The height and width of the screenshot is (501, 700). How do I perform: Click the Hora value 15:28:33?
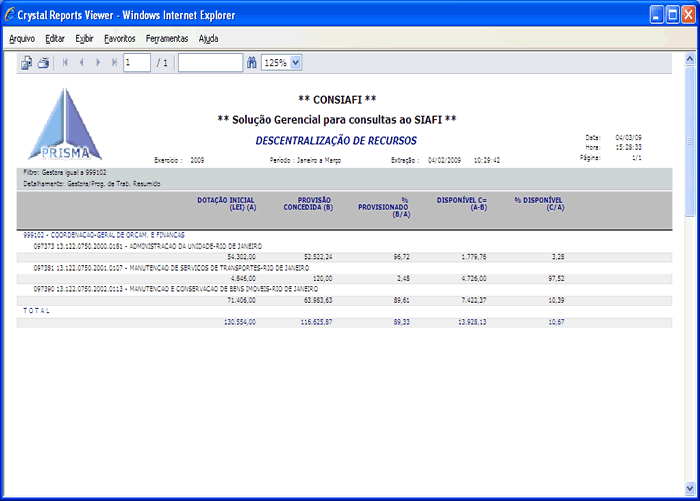629,147
